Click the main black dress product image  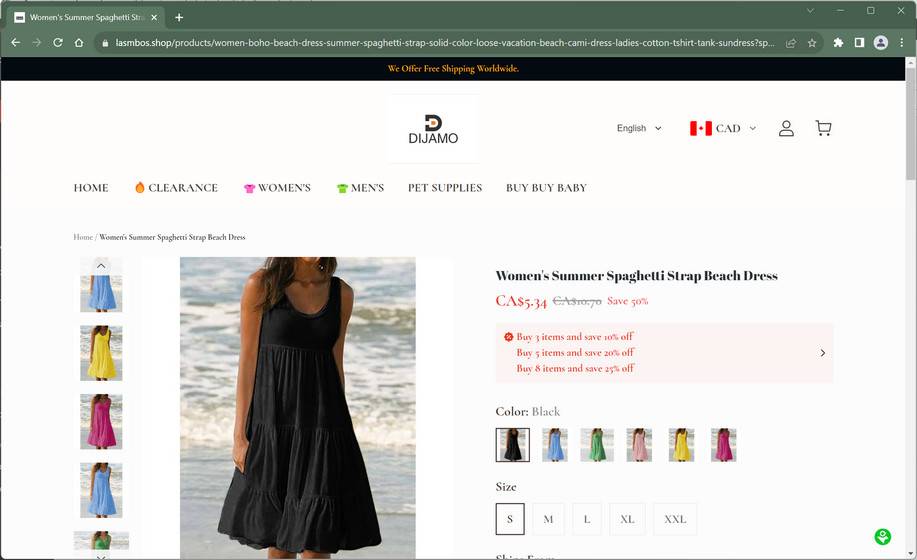tap(298, 407)
